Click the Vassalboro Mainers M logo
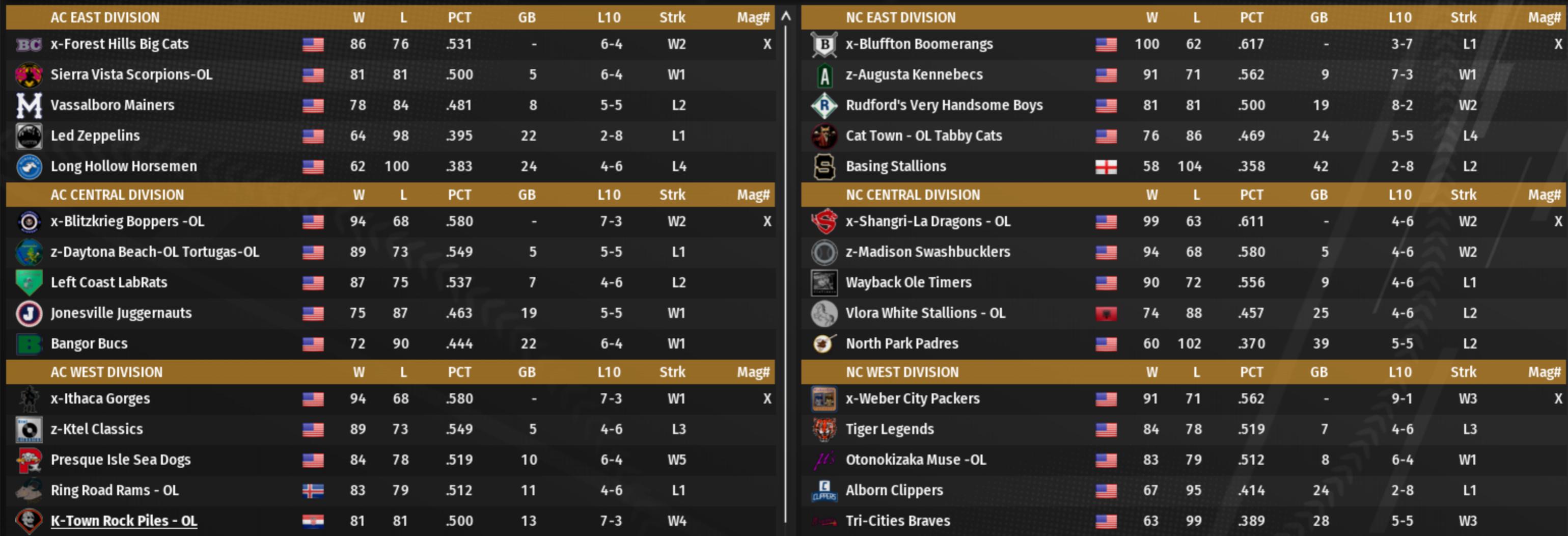This screenshot has width=1568, height=536. pos(29,105)
